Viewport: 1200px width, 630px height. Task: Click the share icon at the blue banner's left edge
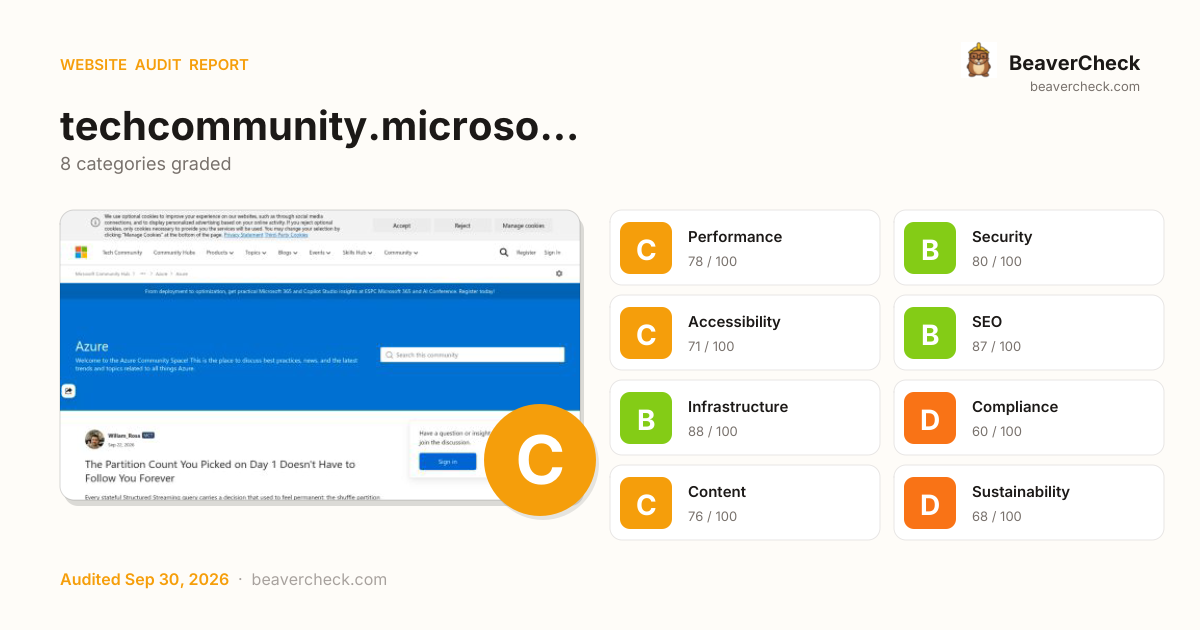pyautogui.click(x=69, y=391)
